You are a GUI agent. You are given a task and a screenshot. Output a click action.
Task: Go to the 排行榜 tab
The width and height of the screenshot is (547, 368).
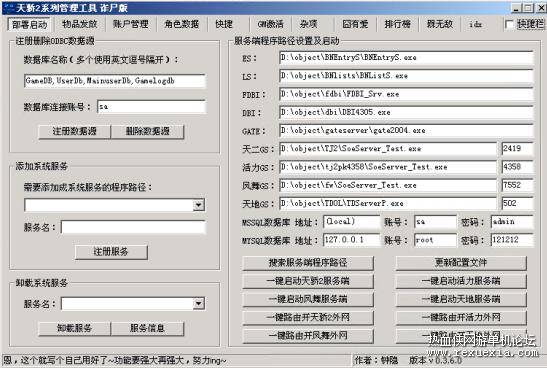397,24
